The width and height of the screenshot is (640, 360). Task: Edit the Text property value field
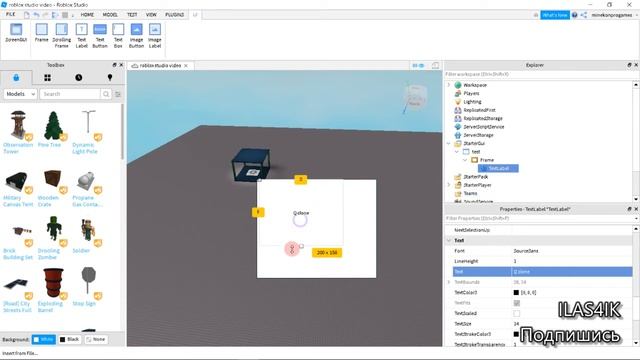point(571,271)
